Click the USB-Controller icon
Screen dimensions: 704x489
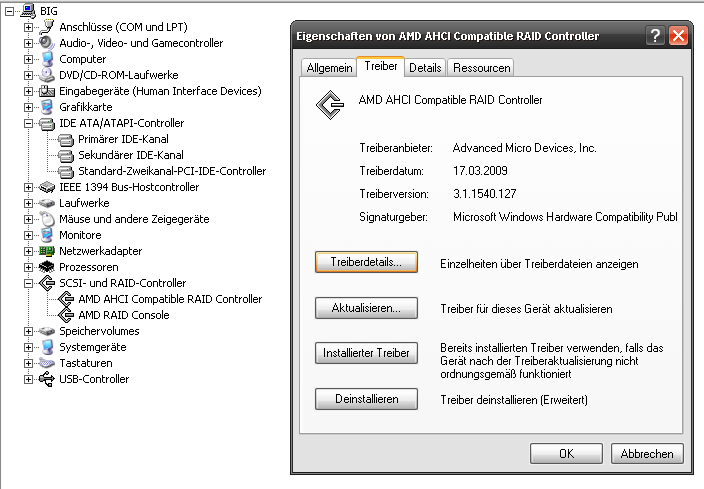47,379
